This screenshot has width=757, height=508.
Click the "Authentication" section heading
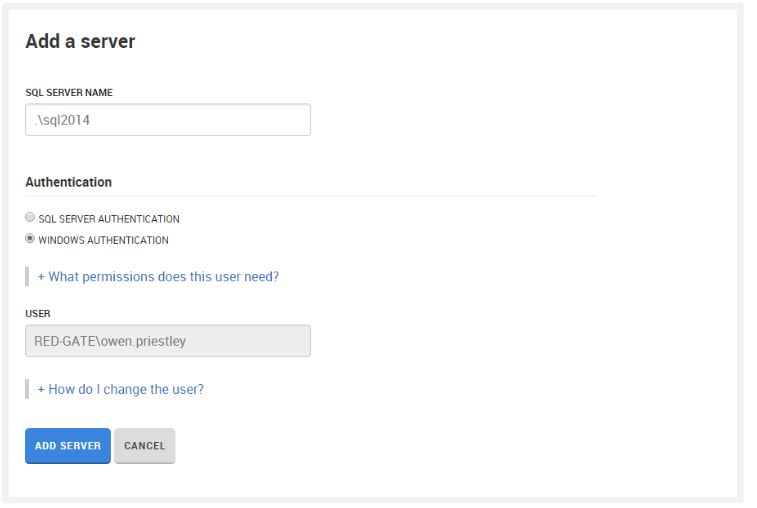(68, 183)
